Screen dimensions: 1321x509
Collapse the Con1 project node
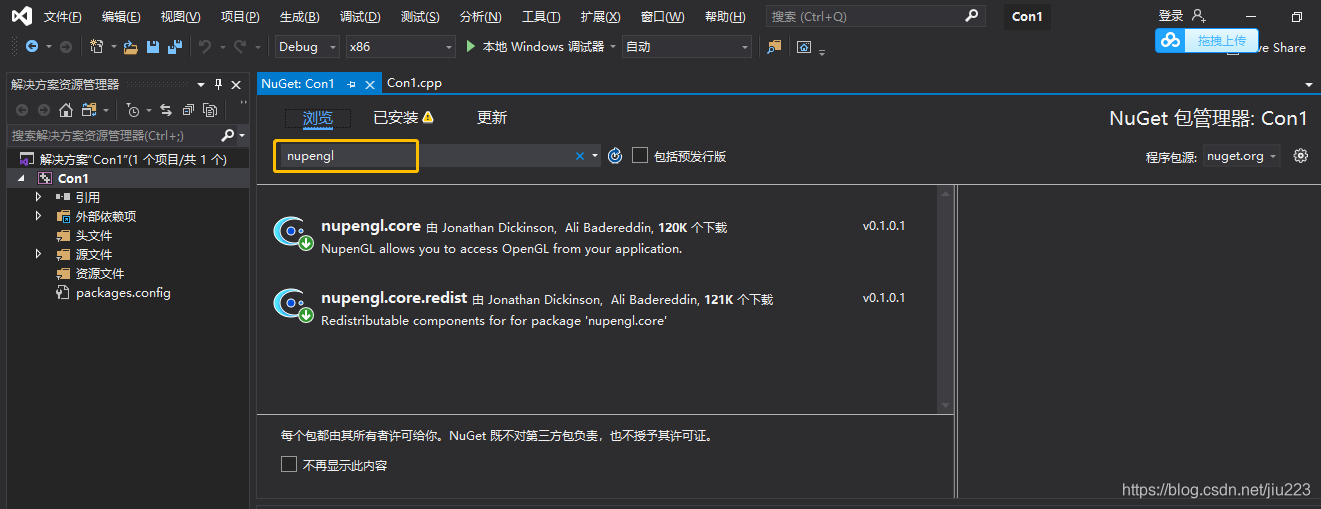point(23,178)
